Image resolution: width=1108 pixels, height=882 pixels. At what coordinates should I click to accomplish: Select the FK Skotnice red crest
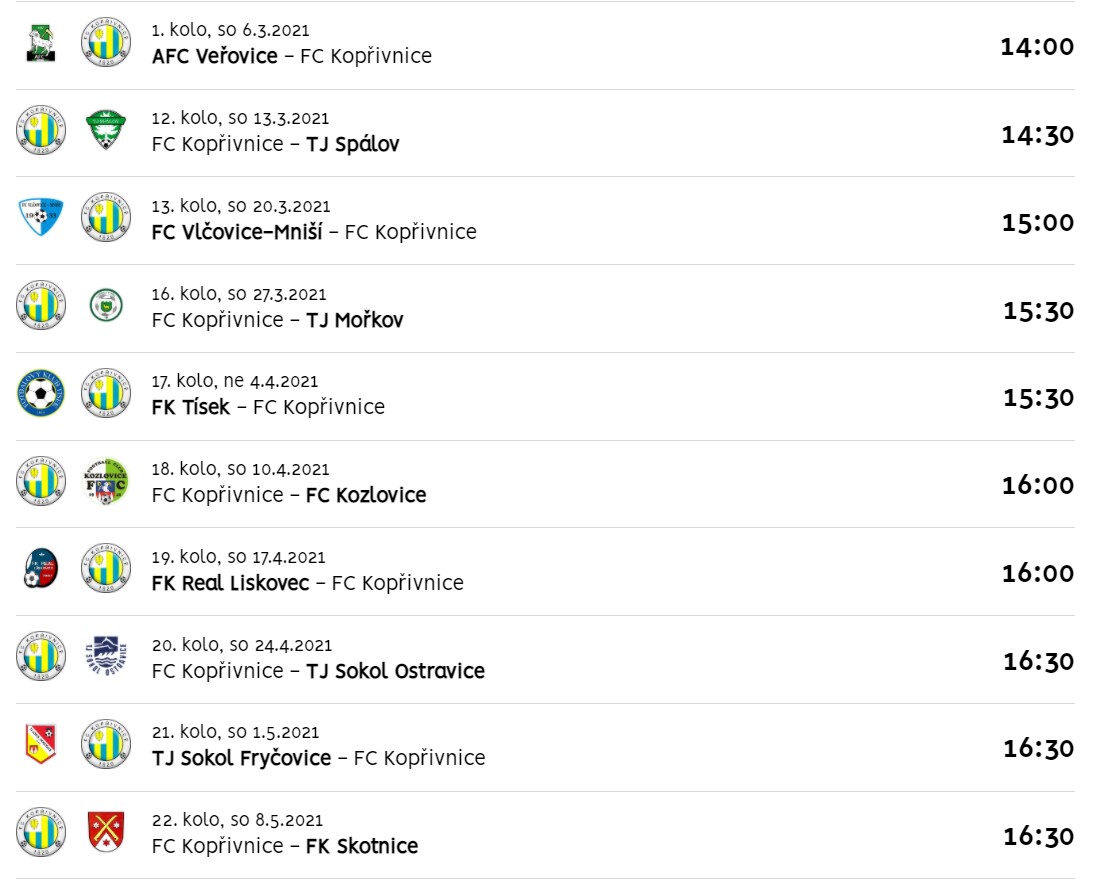106,833
